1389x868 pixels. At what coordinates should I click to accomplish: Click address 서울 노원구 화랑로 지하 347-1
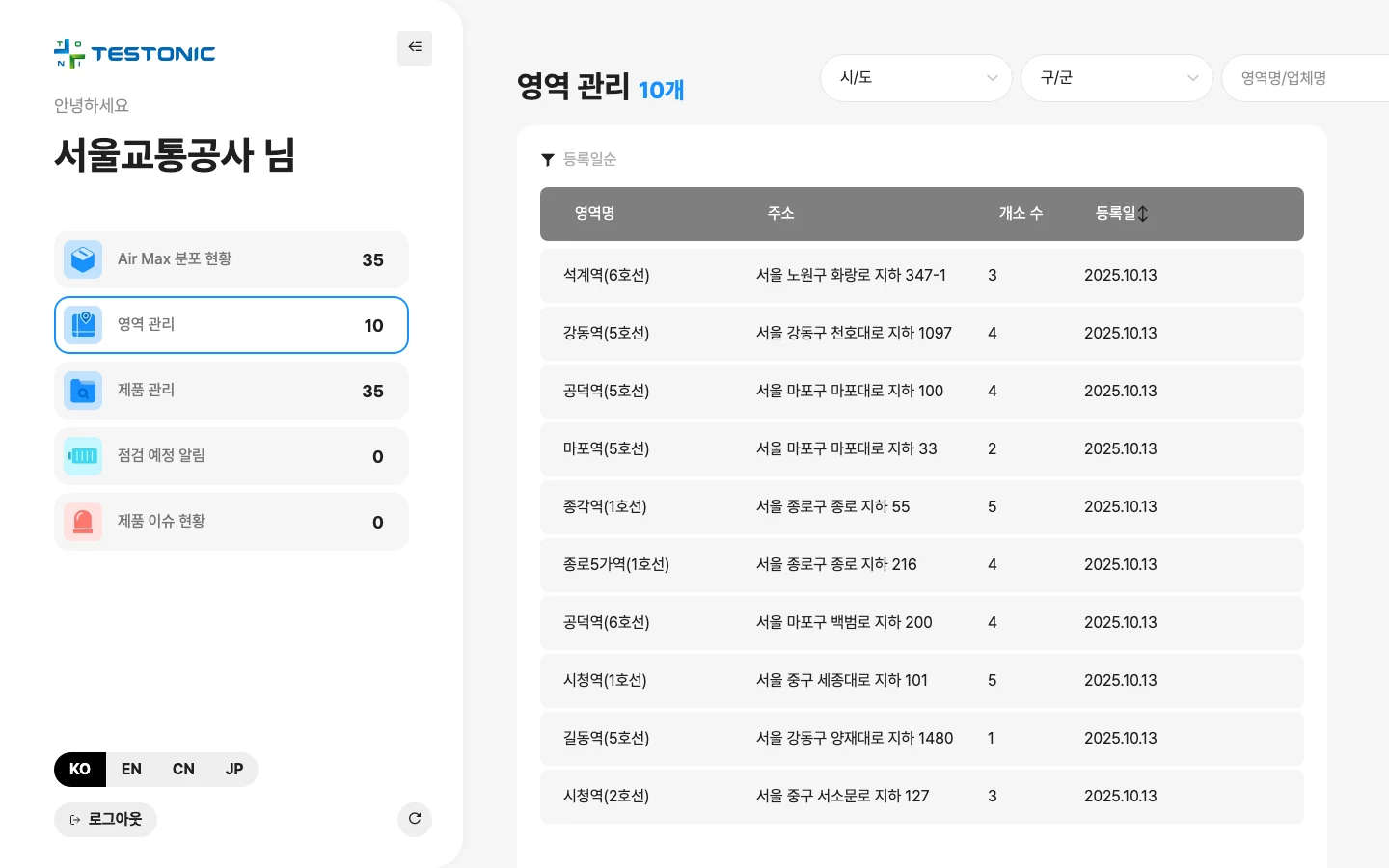pos(851,276)
